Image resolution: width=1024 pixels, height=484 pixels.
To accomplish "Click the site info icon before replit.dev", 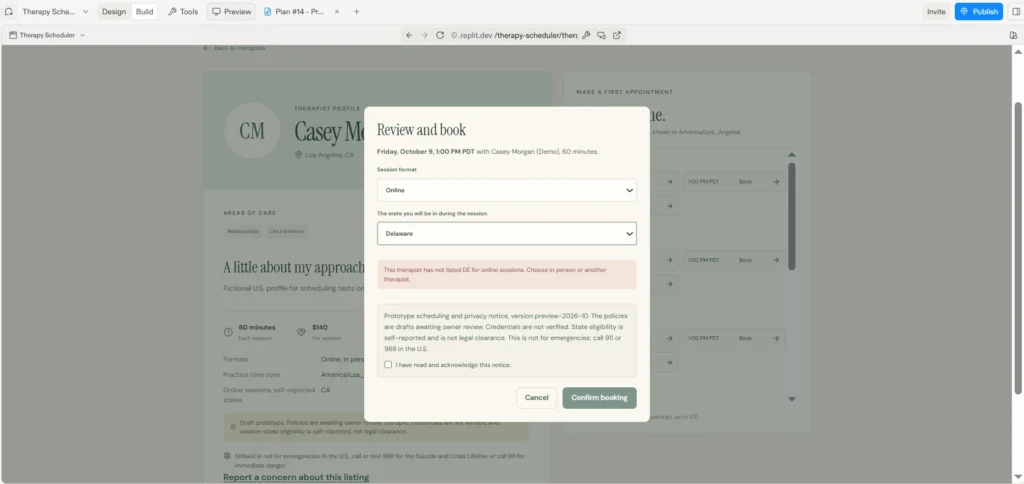I will pyautogui.click(x=455, y=35).
